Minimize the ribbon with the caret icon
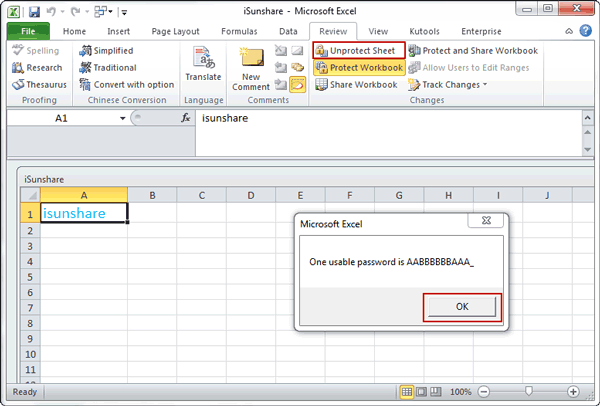Viewport: 600px width, 406px height. 569,31
